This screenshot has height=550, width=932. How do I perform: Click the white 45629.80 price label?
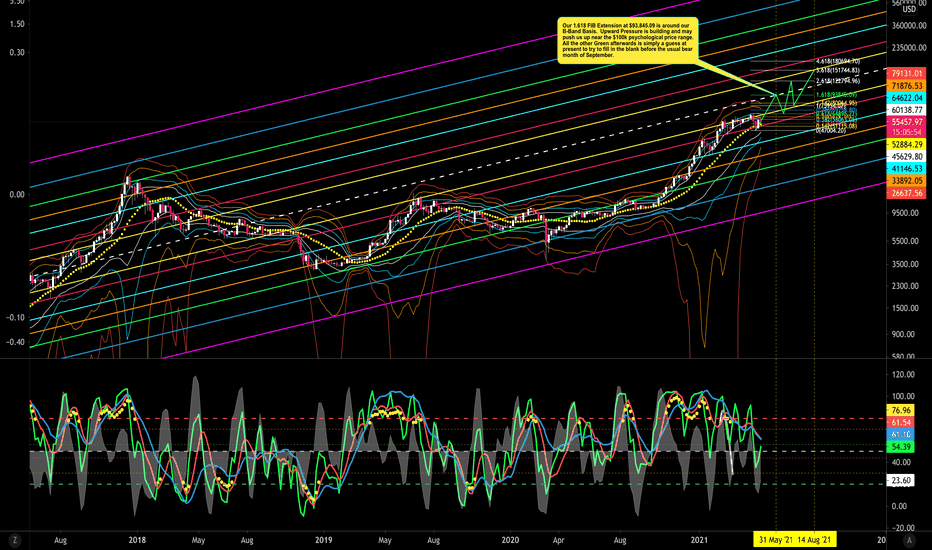pyautogui.click(x=906, y=157)
